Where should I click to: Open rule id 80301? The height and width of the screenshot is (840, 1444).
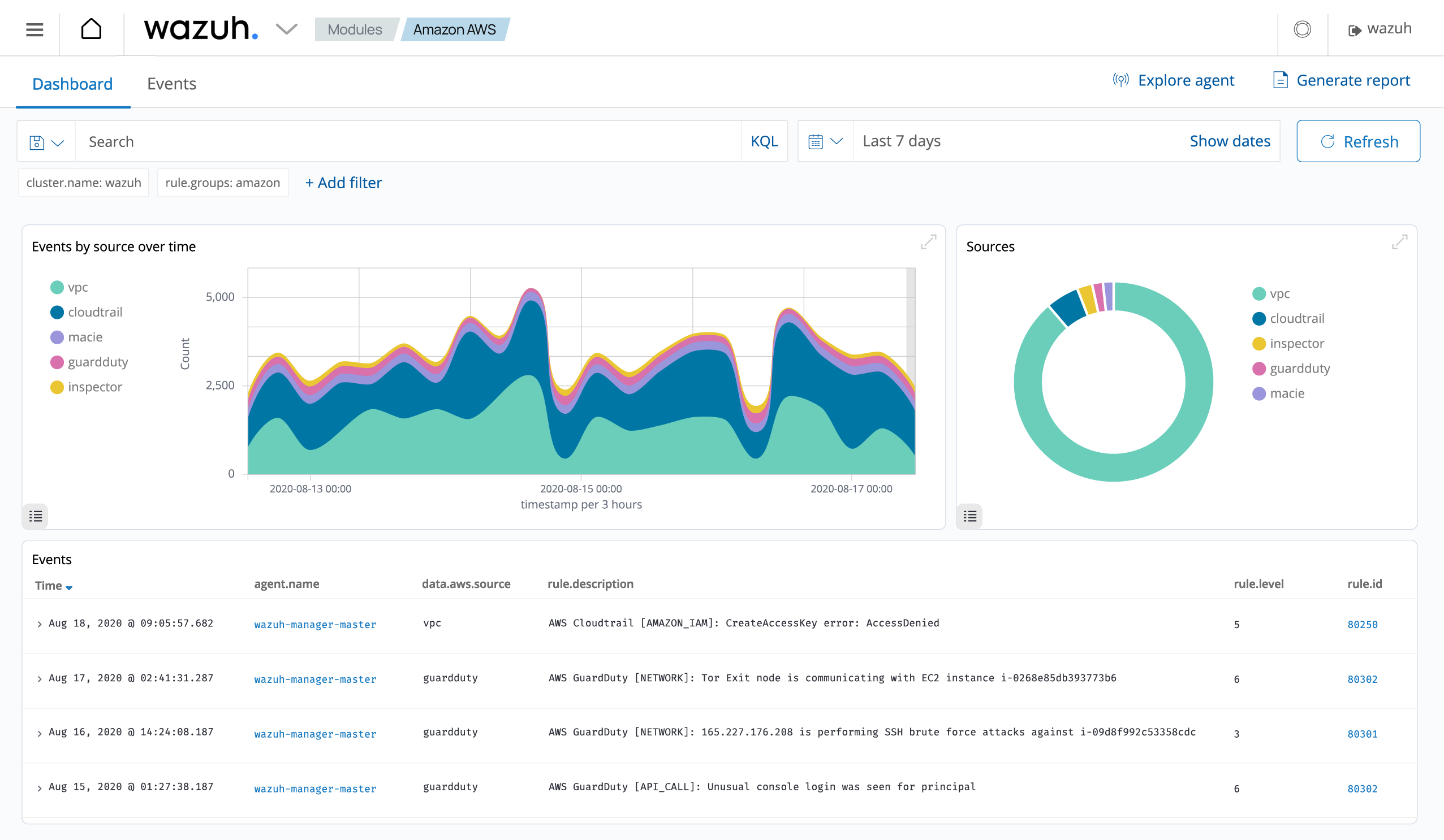(x=1363, y=734)
